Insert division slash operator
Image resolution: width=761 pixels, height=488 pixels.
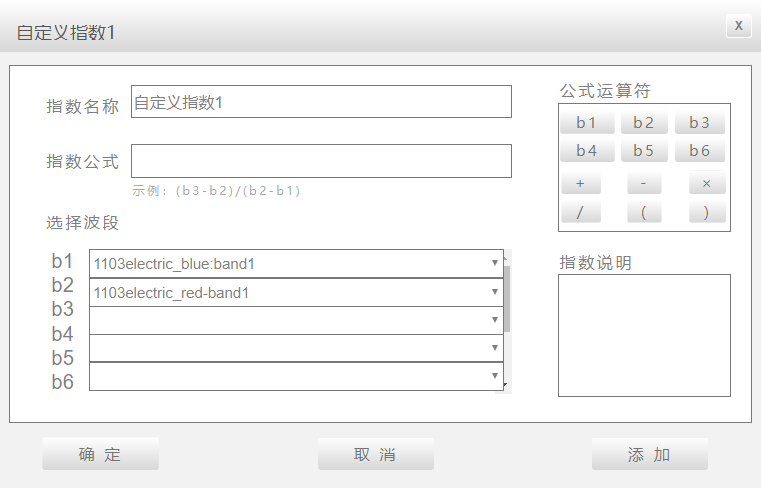(x=581, y=212)
